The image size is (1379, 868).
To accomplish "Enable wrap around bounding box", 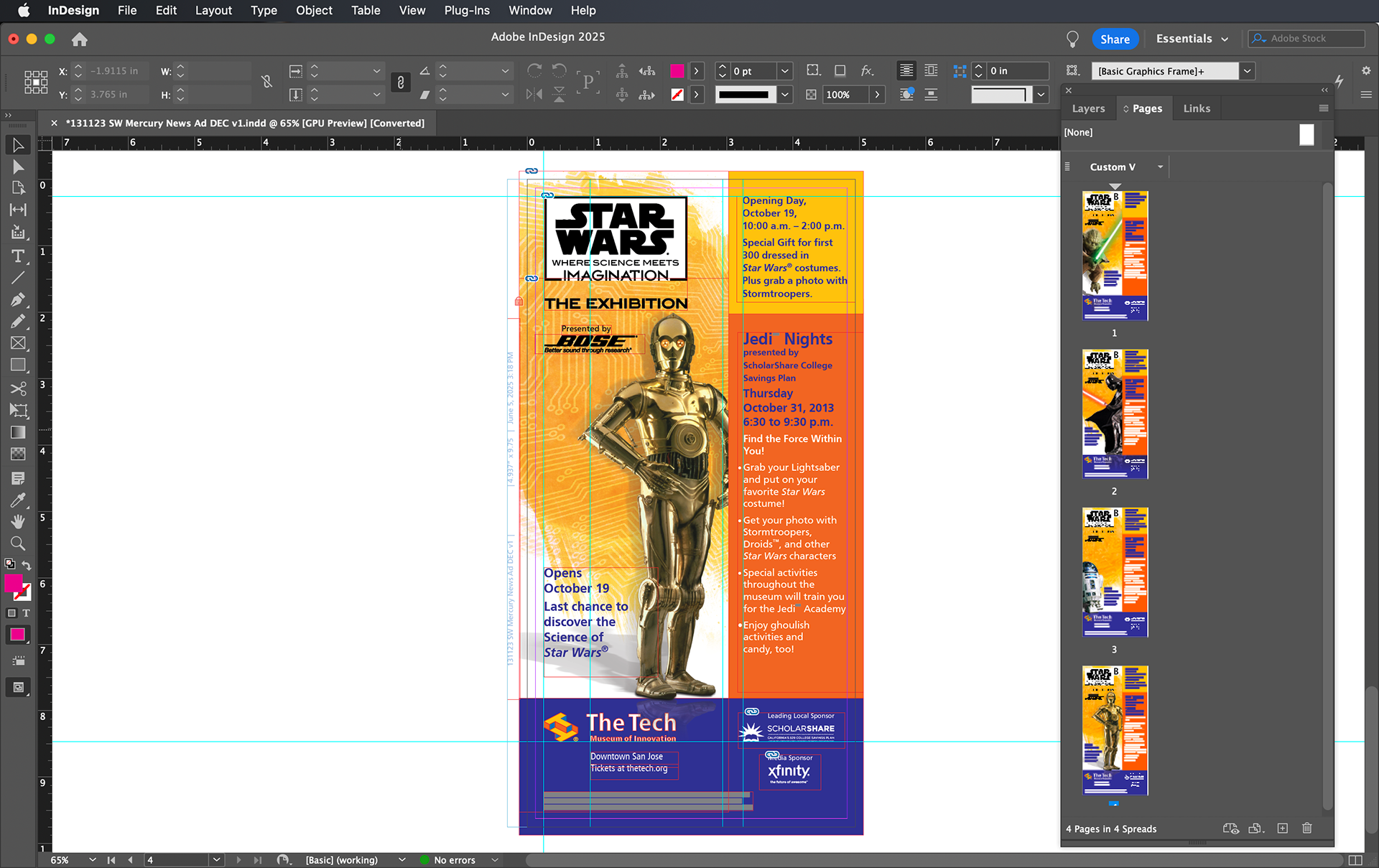I will pos(932,70).
